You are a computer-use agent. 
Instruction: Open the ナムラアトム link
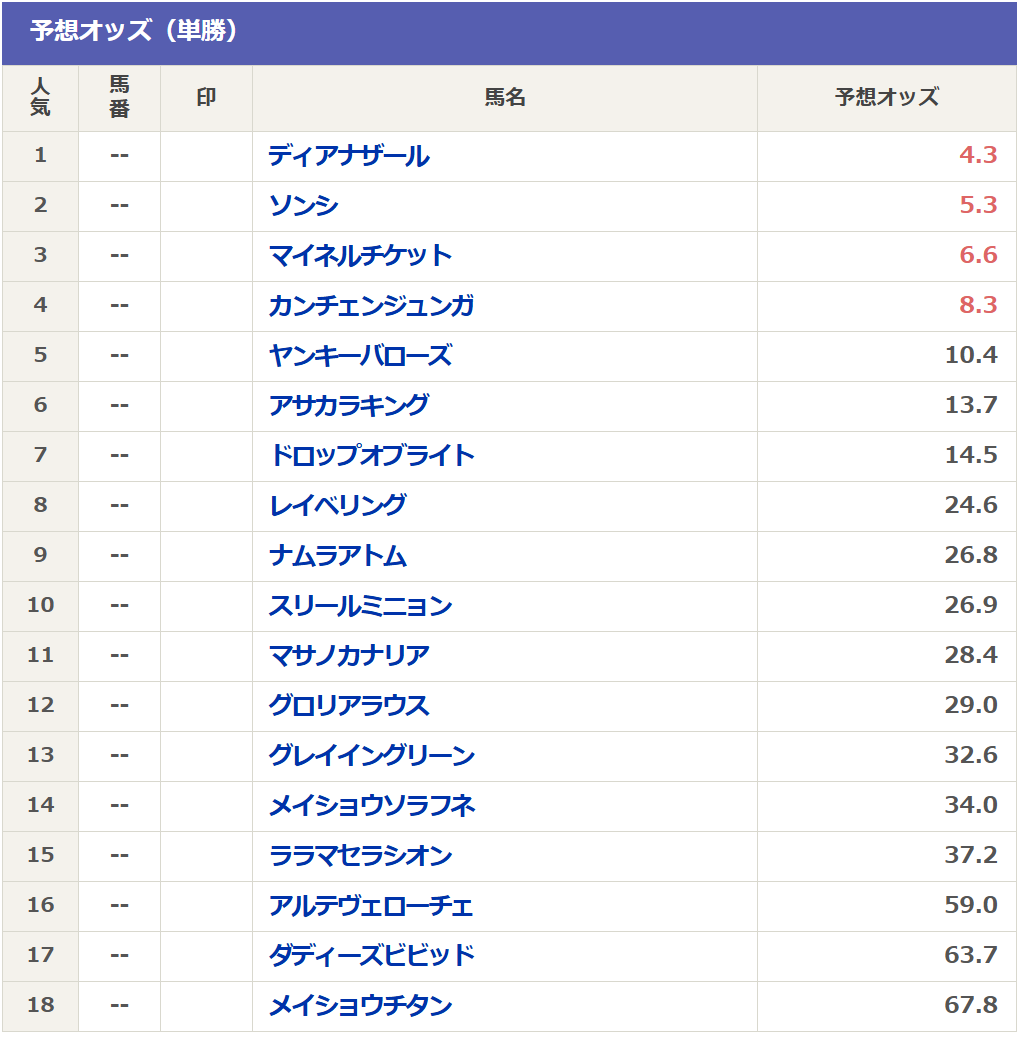tap(337, 556)
